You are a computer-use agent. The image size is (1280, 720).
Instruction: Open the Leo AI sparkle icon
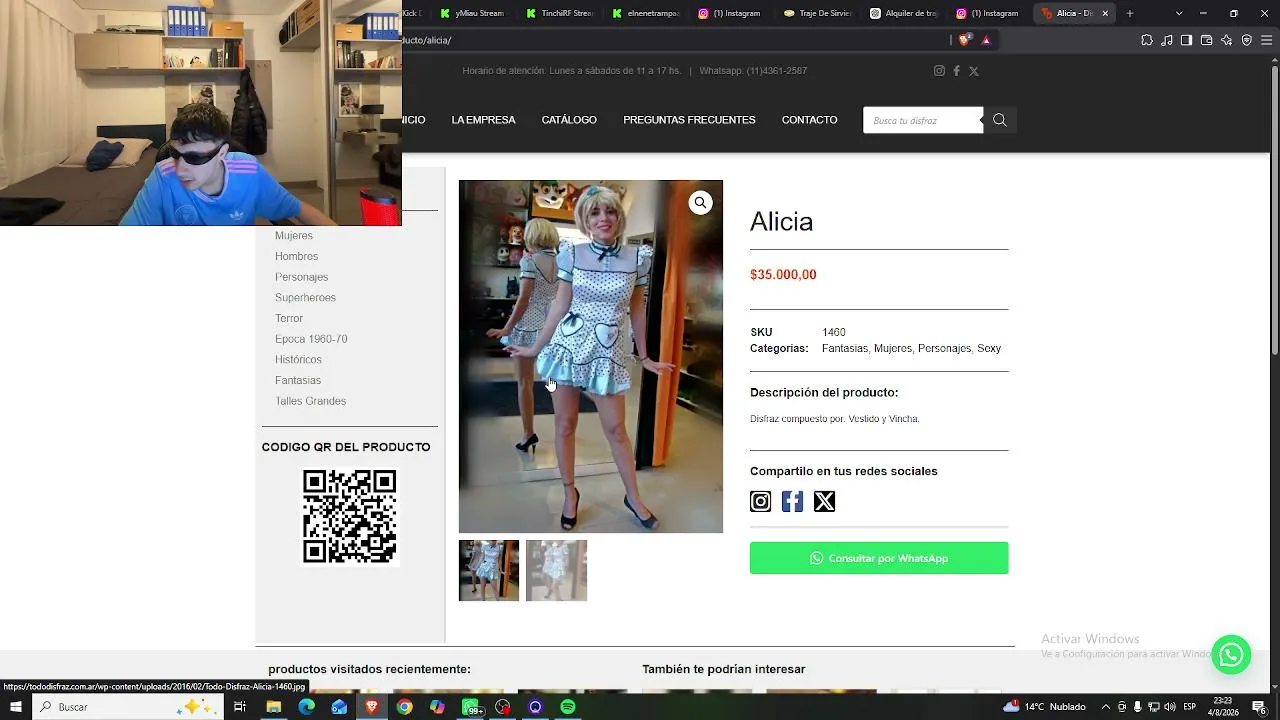[1226, 40]
